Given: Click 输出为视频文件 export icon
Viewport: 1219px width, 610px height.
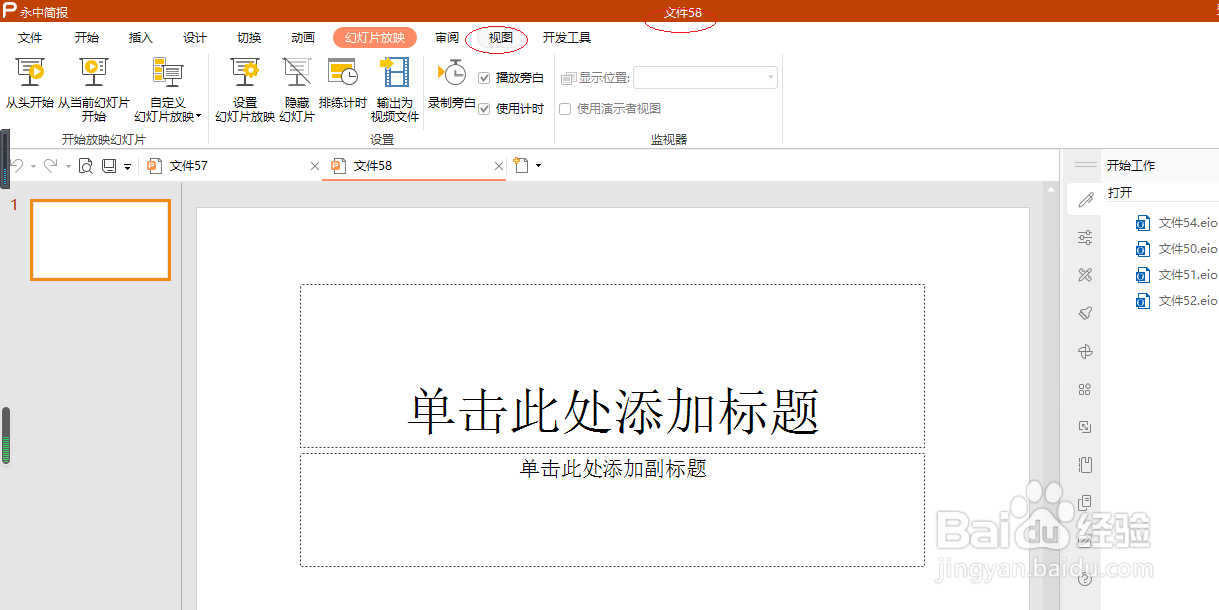Looking at the screenshot, I should tap(395, 74).
